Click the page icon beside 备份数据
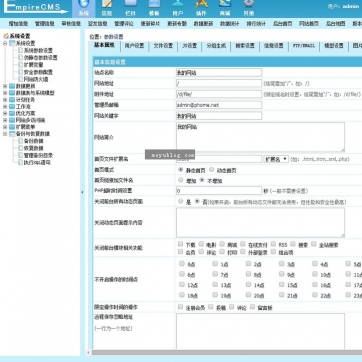This screenshot has height=362, width=362. pyautogui.click(x=20, y=141)
